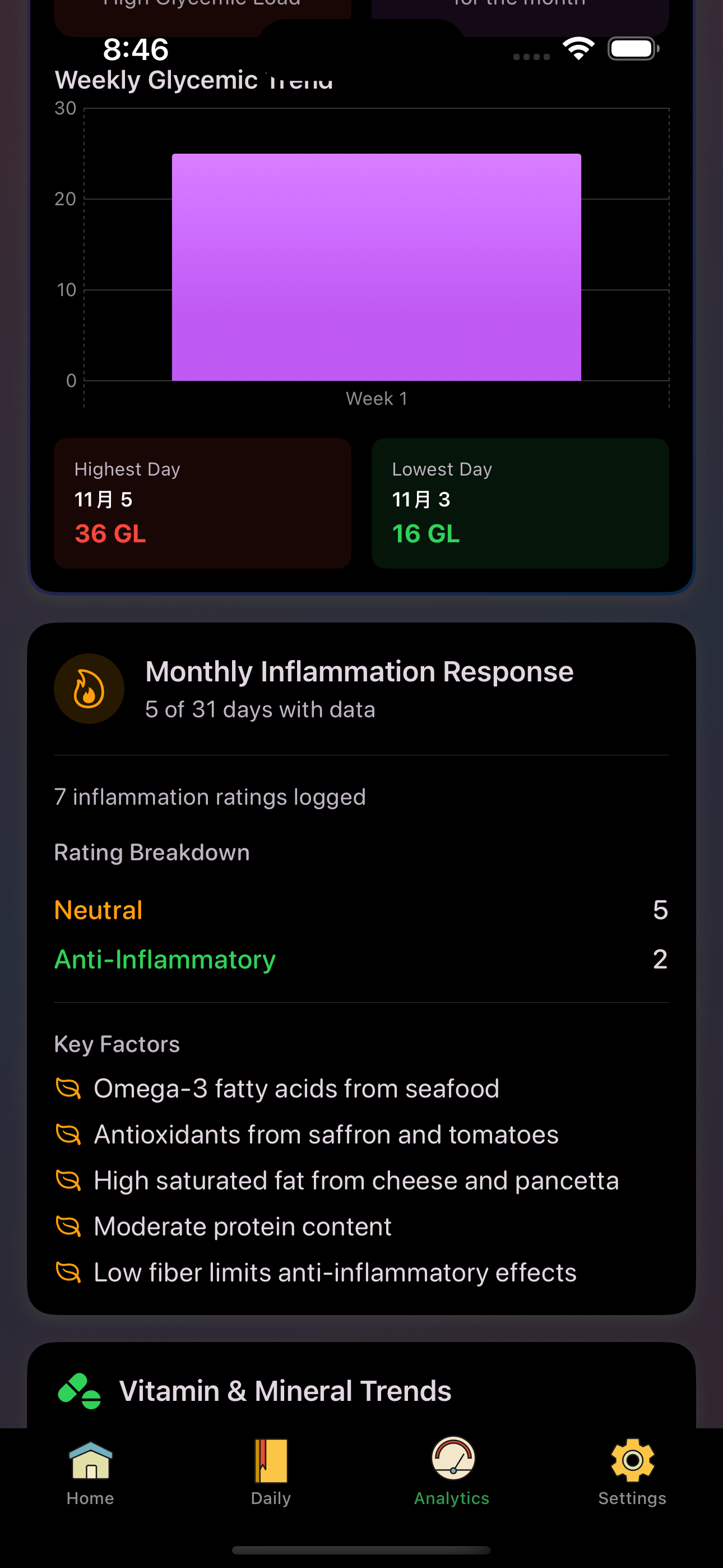The height and width of the screenshot is (1568, 723).
Task: Tap High saturated fat key factor
Action: 356,1180
